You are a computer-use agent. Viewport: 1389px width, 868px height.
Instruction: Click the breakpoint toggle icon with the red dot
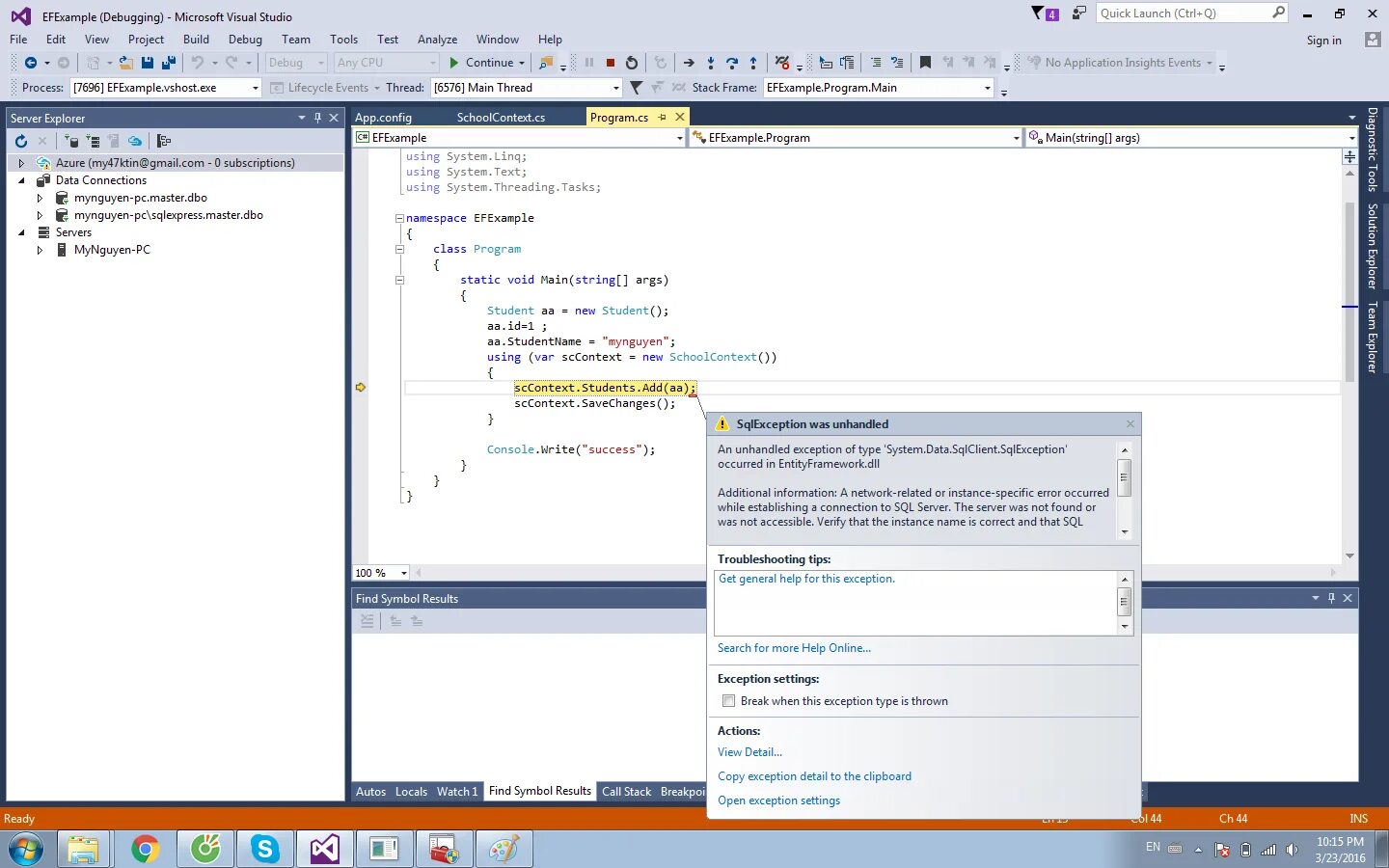(x=782, y=63)
